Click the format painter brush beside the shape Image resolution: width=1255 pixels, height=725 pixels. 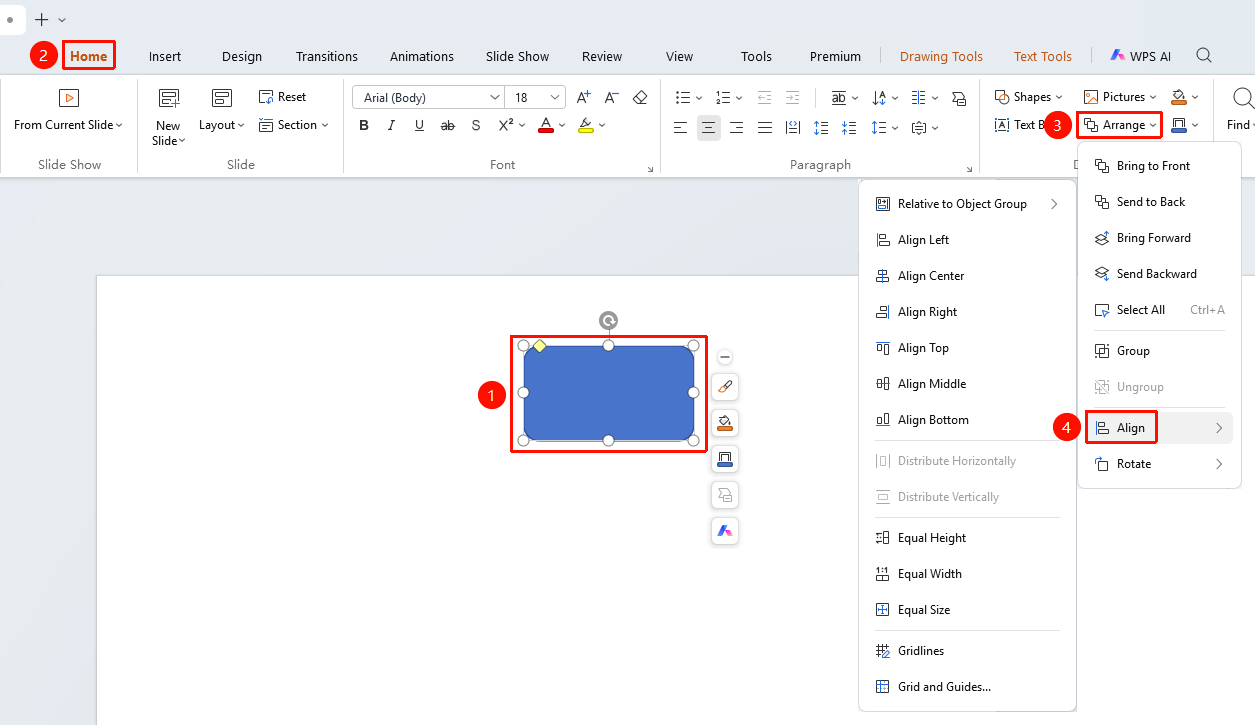(x=725, y=387)
